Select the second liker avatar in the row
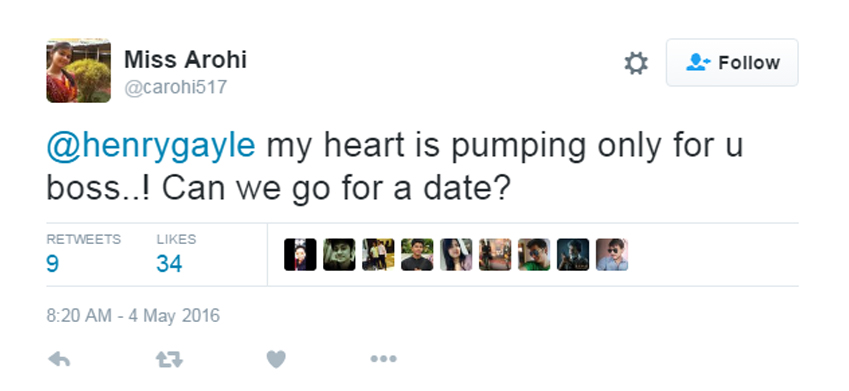Viewport: 849px width, 391px height. tap(339, 255)
